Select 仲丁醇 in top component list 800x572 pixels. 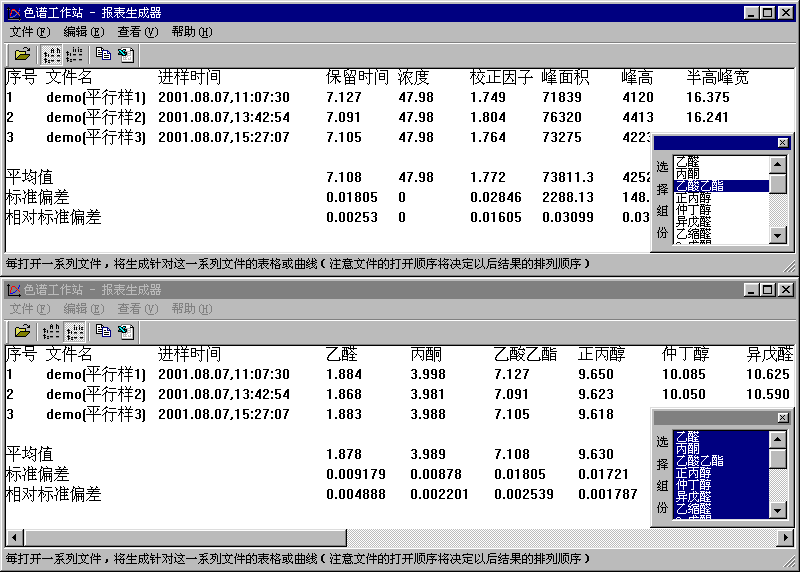[x=721, y=210]
